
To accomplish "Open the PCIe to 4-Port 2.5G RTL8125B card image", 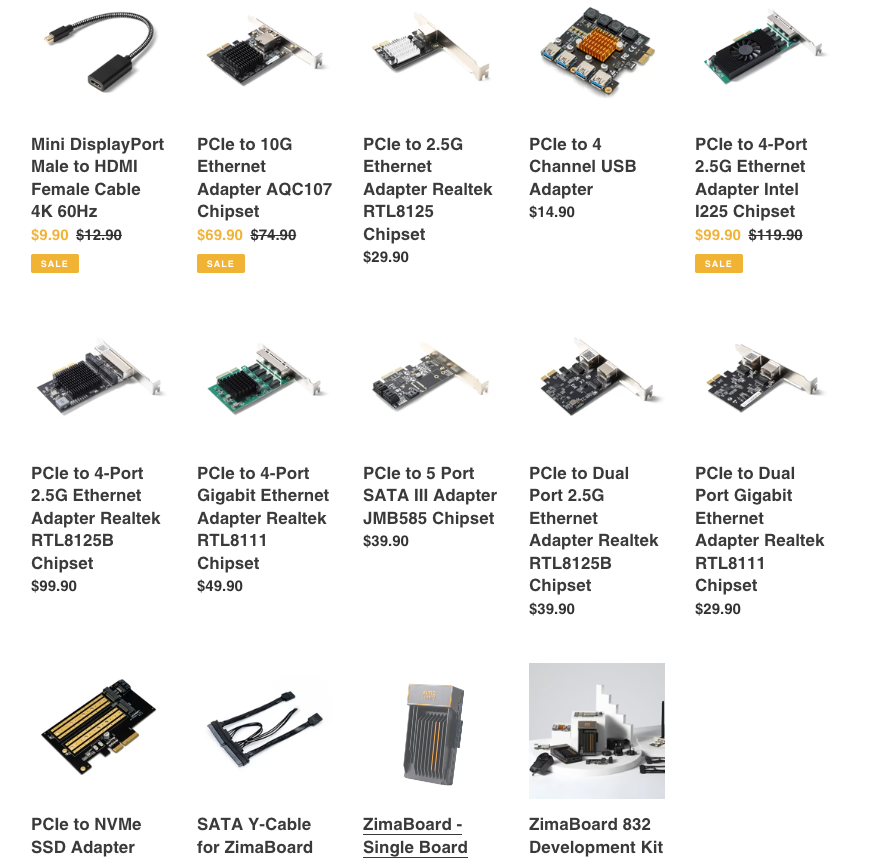I will pyautogui.click(x=99, y=376).
